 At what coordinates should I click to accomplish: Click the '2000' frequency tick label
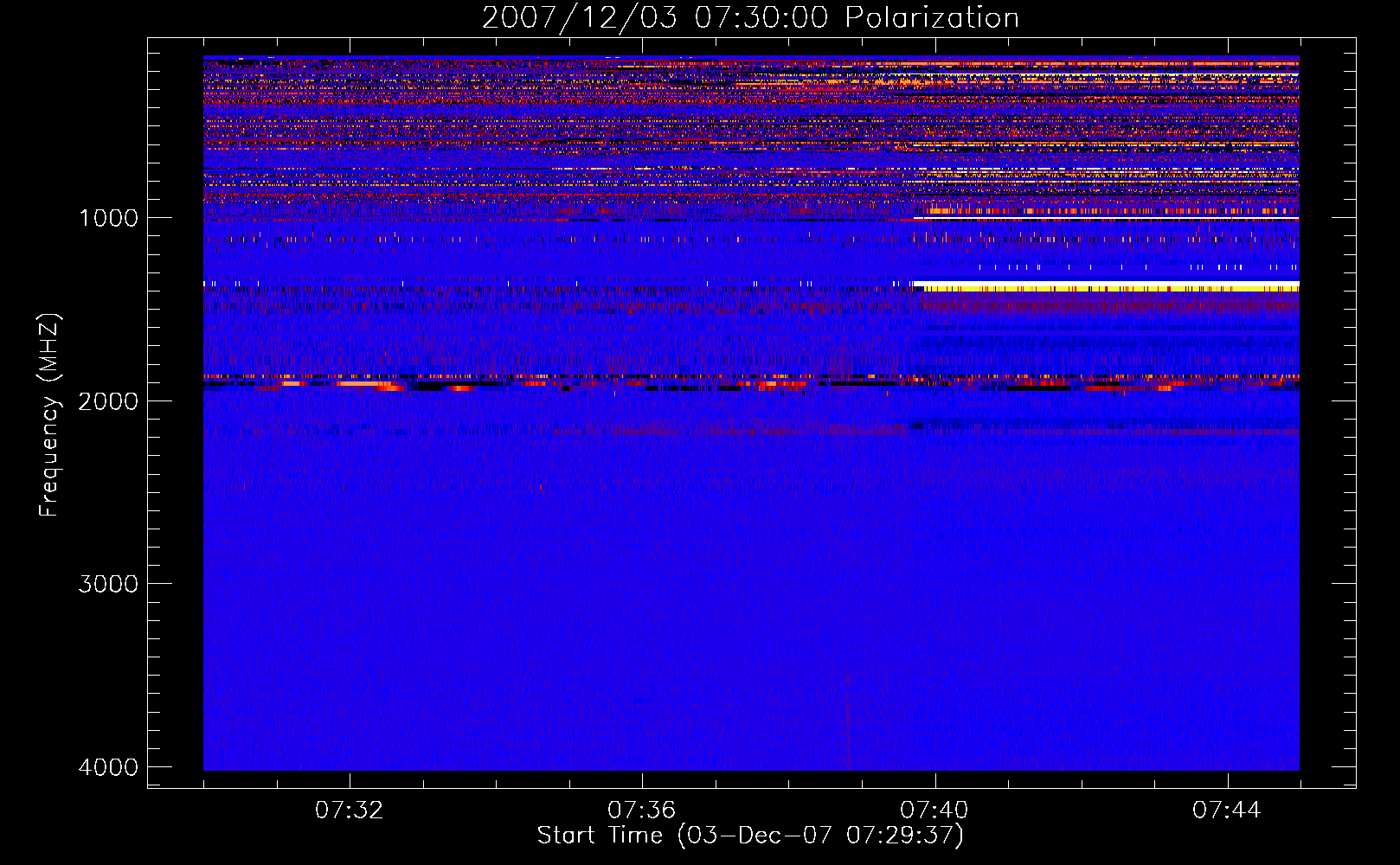point(108,400)
